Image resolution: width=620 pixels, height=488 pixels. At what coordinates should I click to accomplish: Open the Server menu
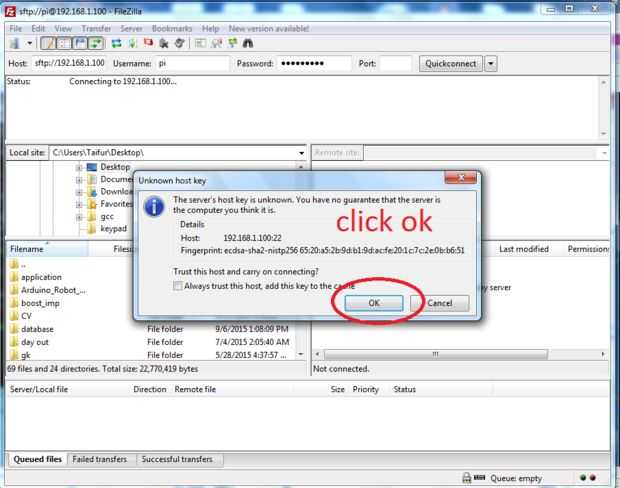[x=131, y=28]
